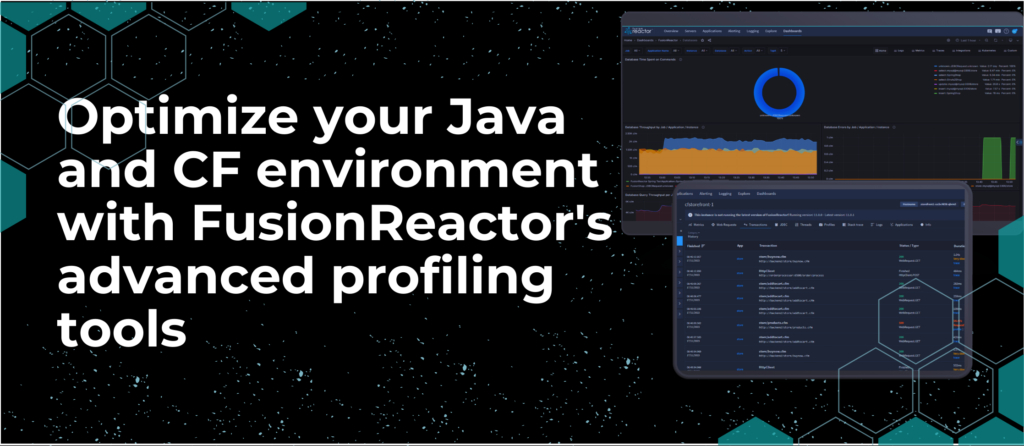This screenshot has width=1024, height=446.
Task: Click the FusionReactor logo in the dashboard window
Action: click(638, 31)
